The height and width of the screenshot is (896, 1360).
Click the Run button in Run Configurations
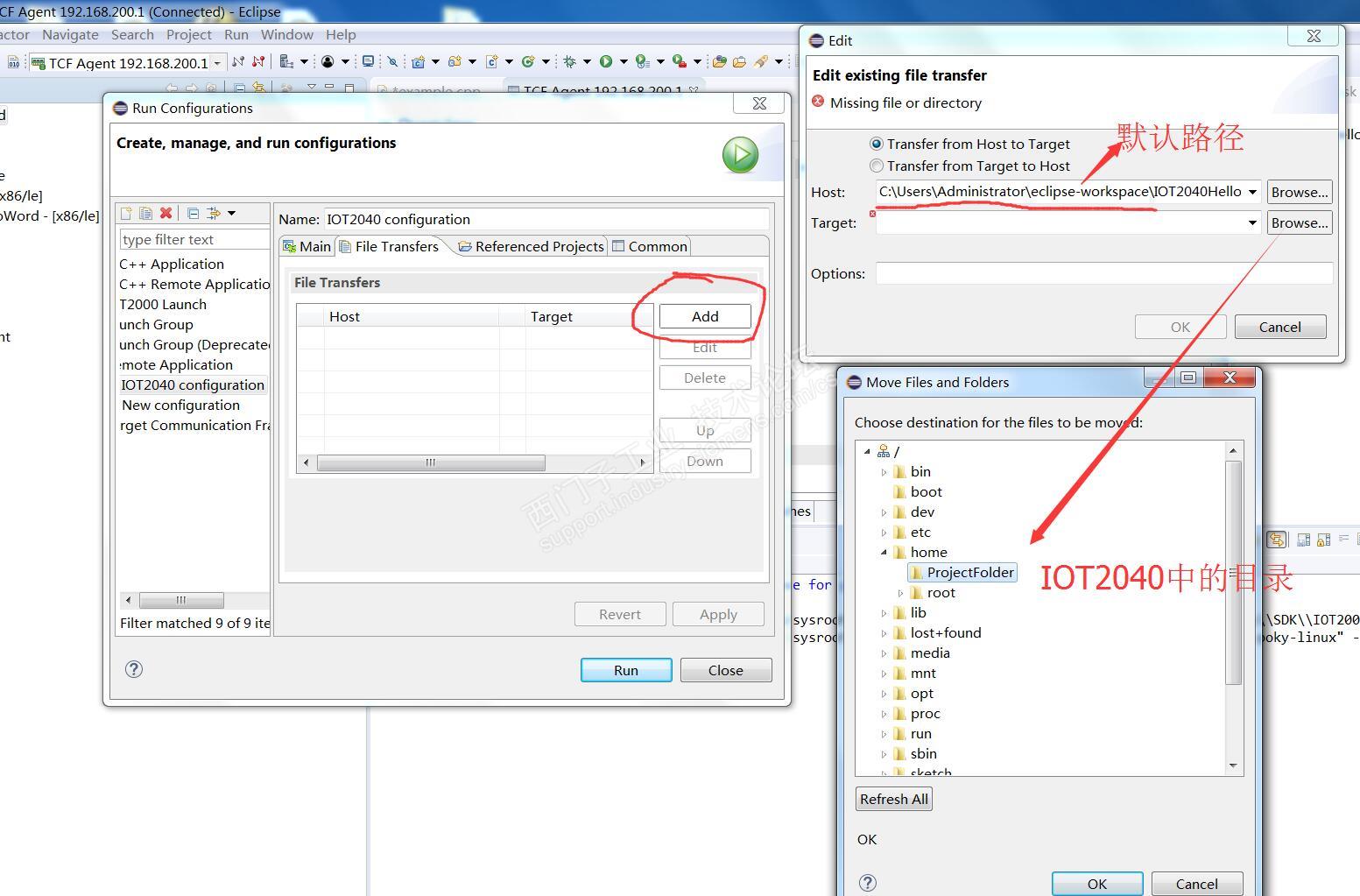pos(626,670)
